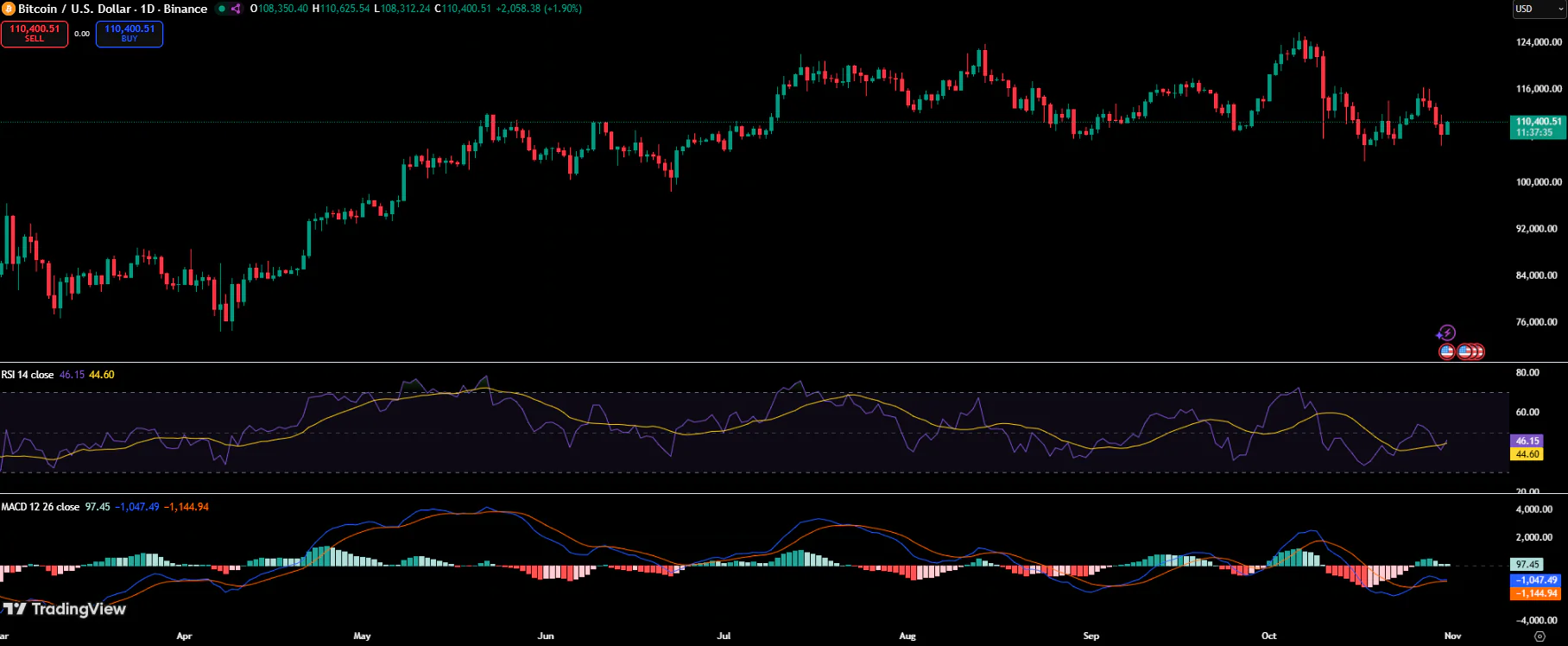1568x646 pixels.
Task: Select the RSI 14 close indicator label
Action: click(x=28, y=375)
